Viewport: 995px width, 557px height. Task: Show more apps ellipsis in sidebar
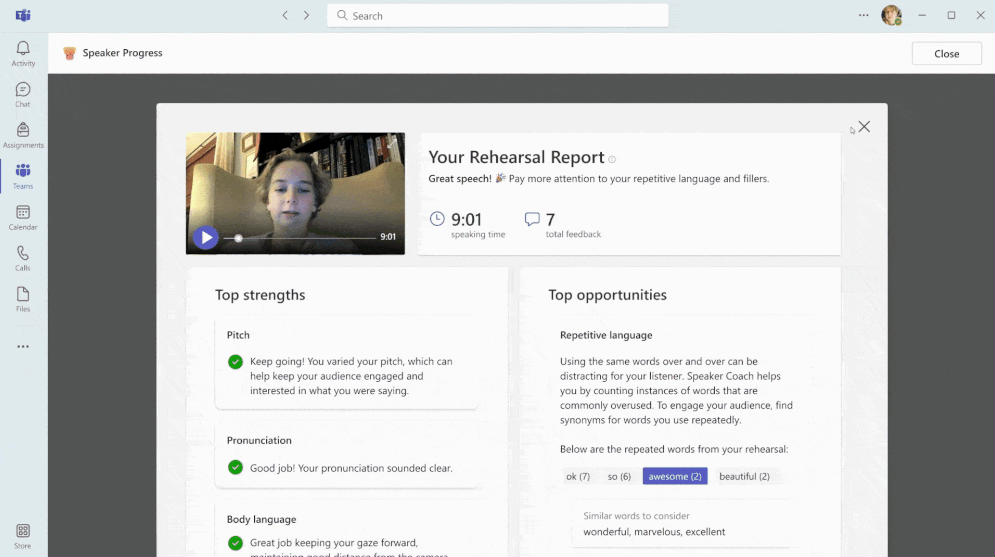click(23, 346)
